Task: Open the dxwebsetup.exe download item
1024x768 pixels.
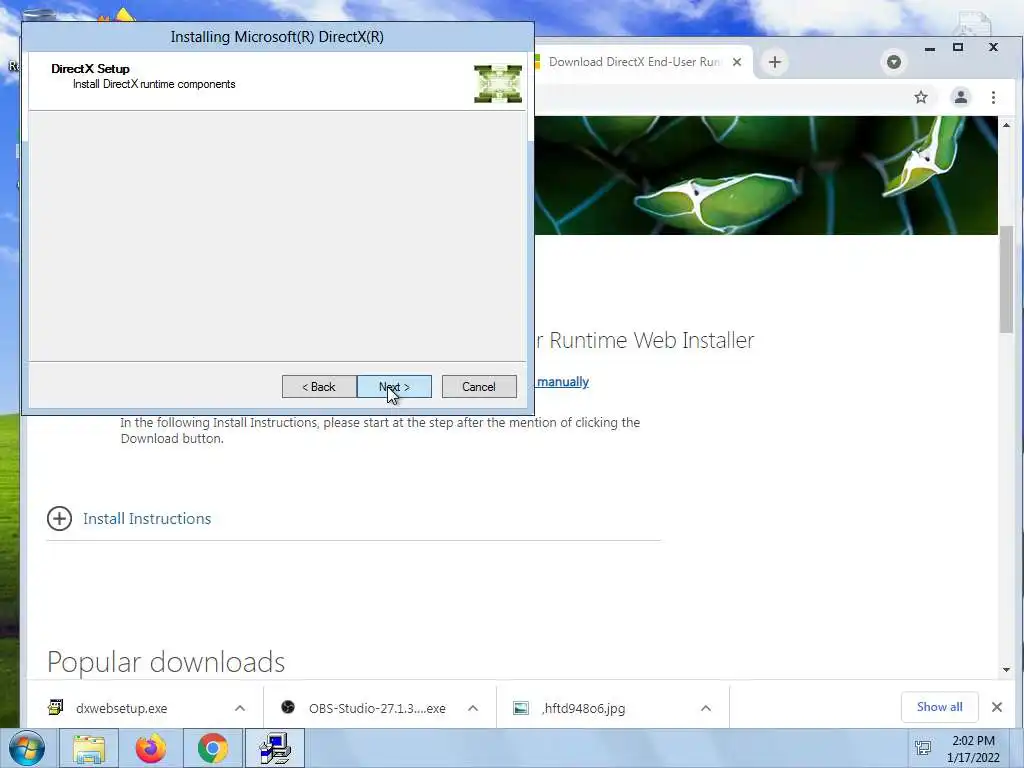Action: click(121, 709)
